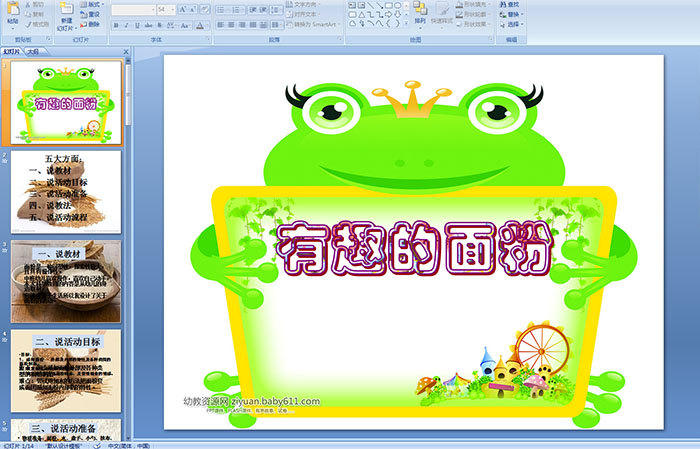700x449 pixels.
Task: Click the Cut (剪切) scissors icon
Action: (x=28, y=4)
